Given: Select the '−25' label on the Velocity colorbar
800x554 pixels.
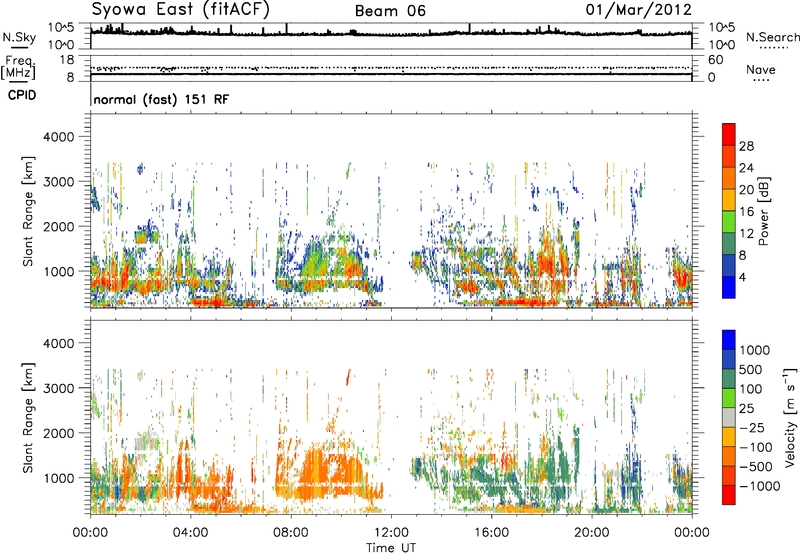Looking at the screenshot, I should 752,427.
